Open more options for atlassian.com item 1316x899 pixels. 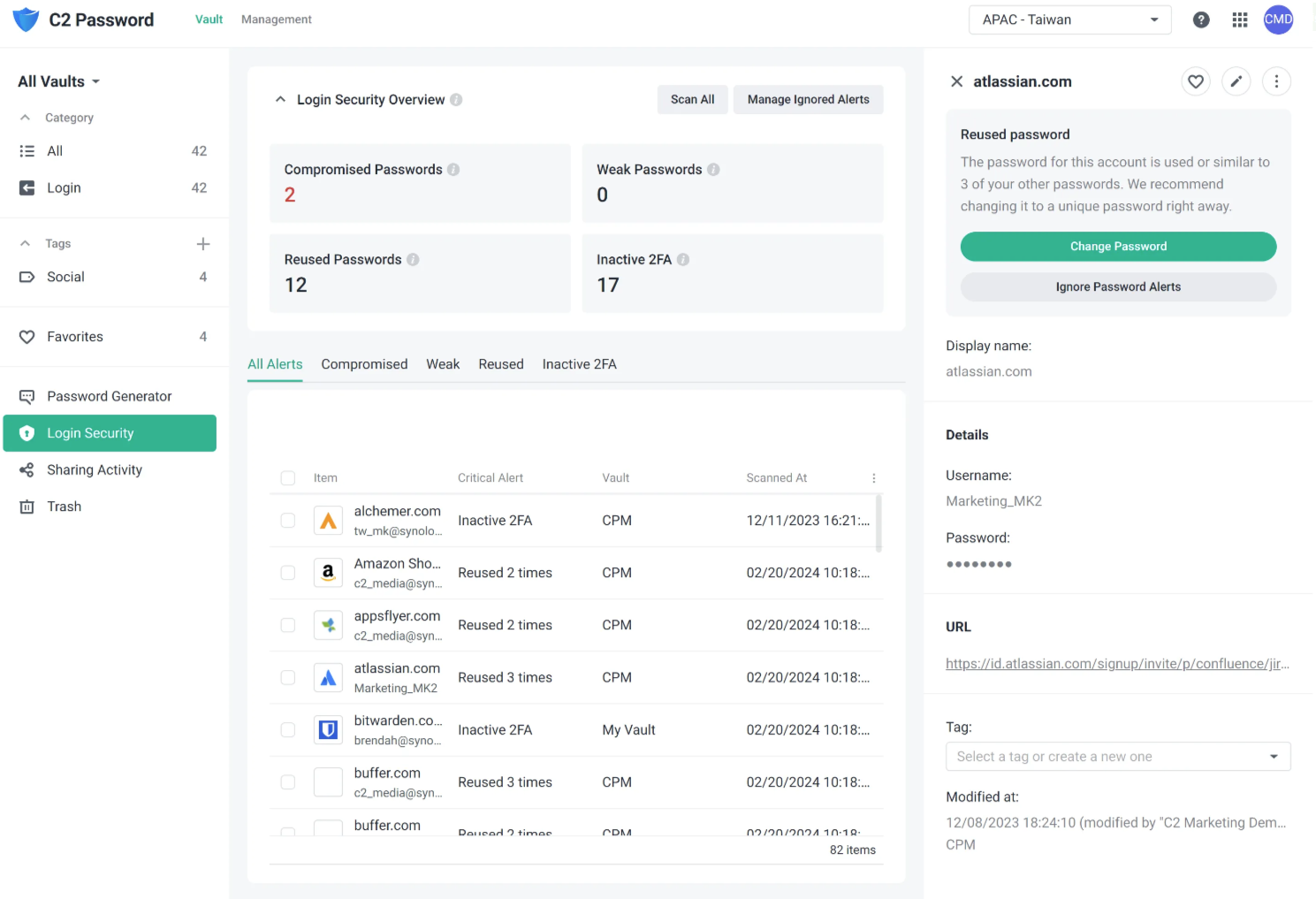1276,81
